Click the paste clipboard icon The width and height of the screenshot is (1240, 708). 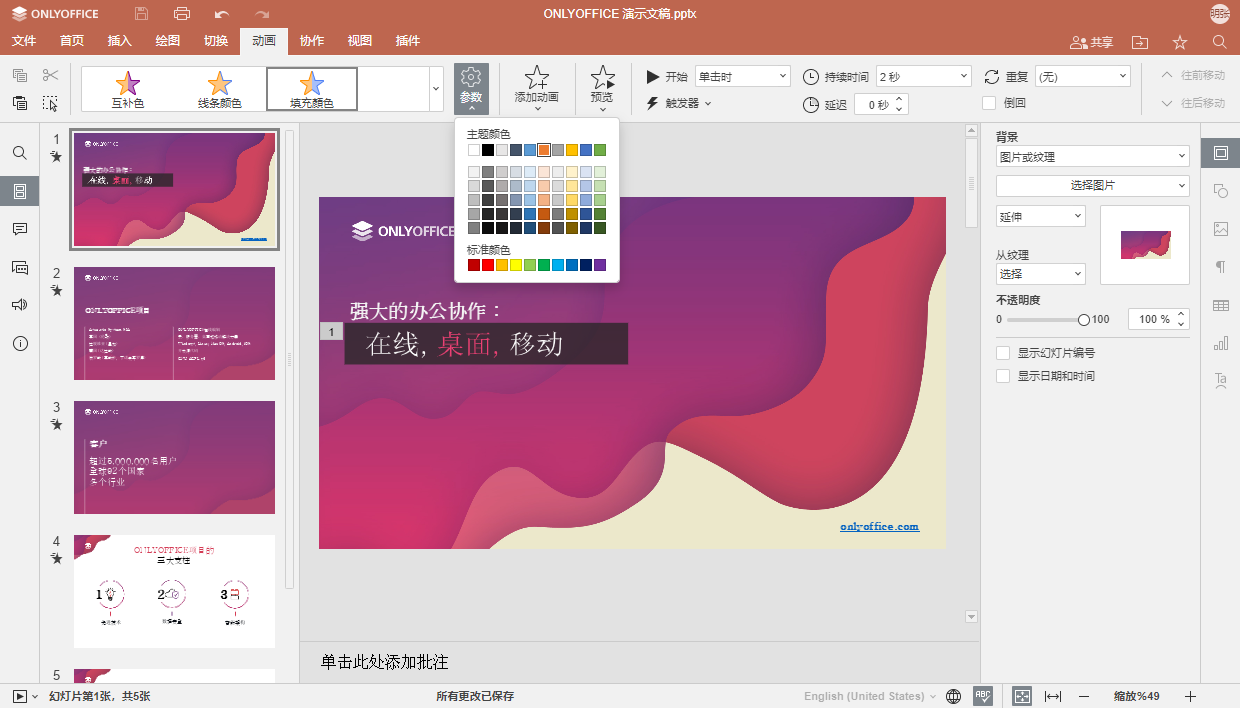20,103
